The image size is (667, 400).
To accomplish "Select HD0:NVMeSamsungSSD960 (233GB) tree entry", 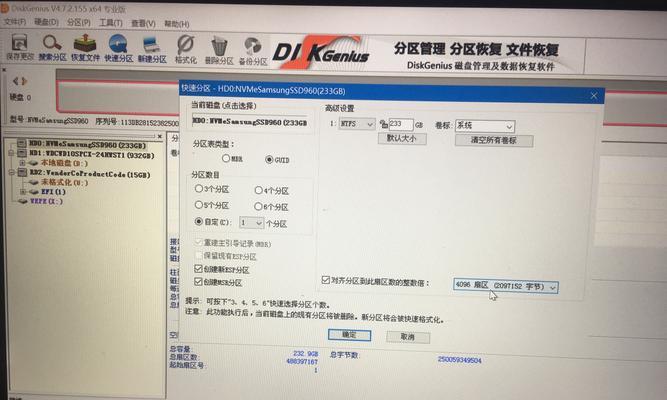I will click(87, 144).
